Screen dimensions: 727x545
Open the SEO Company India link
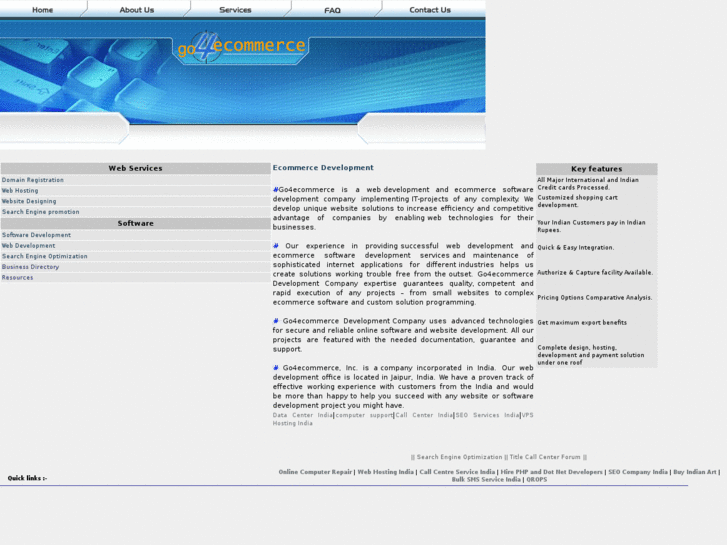tap(638, 472)
